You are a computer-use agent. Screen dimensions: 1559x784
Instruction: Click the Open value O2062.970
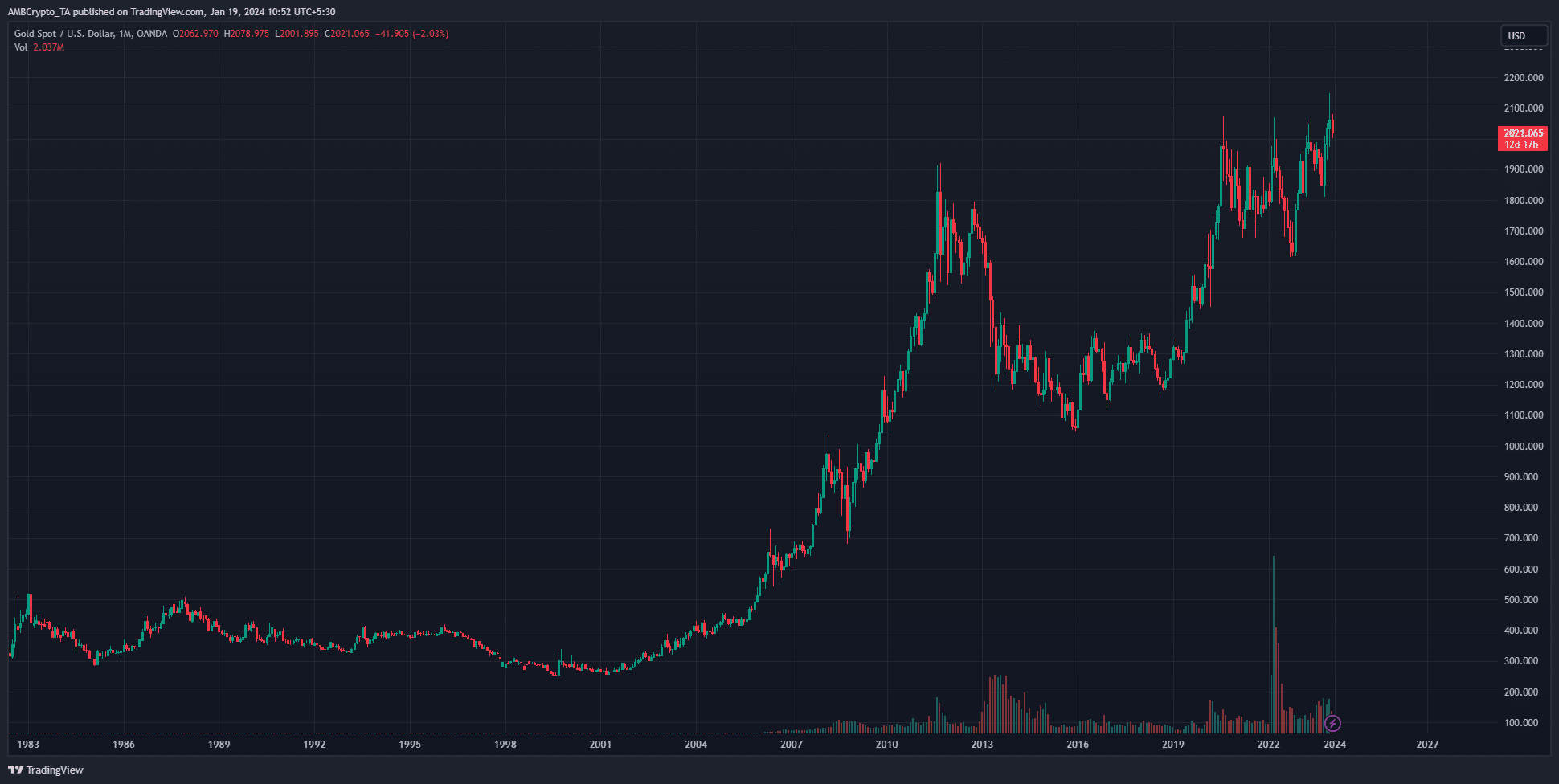195,34
